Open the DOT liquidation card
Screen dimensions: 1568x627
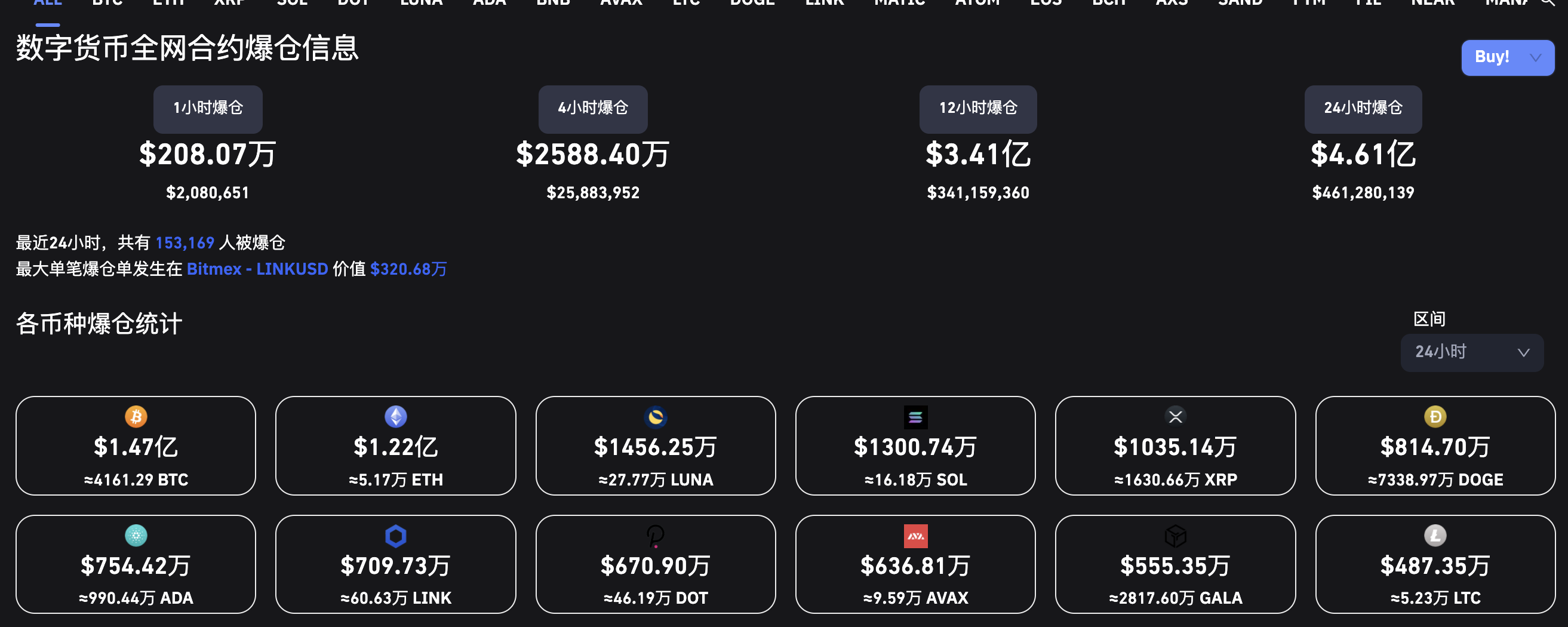pyautogui.click(x=656, y=564)
